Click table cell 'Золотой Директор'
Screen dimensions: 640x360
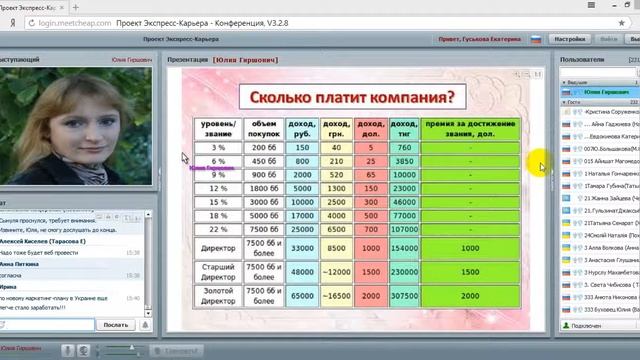tap(218, 296)
